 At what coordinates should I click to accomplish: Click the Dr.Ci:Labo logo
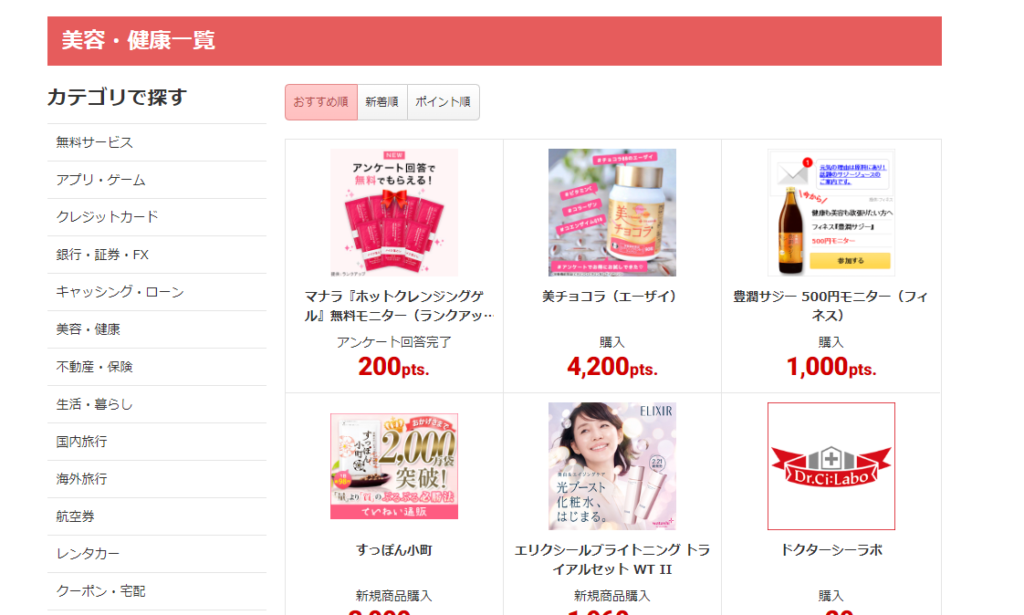[x=831, y=466]
